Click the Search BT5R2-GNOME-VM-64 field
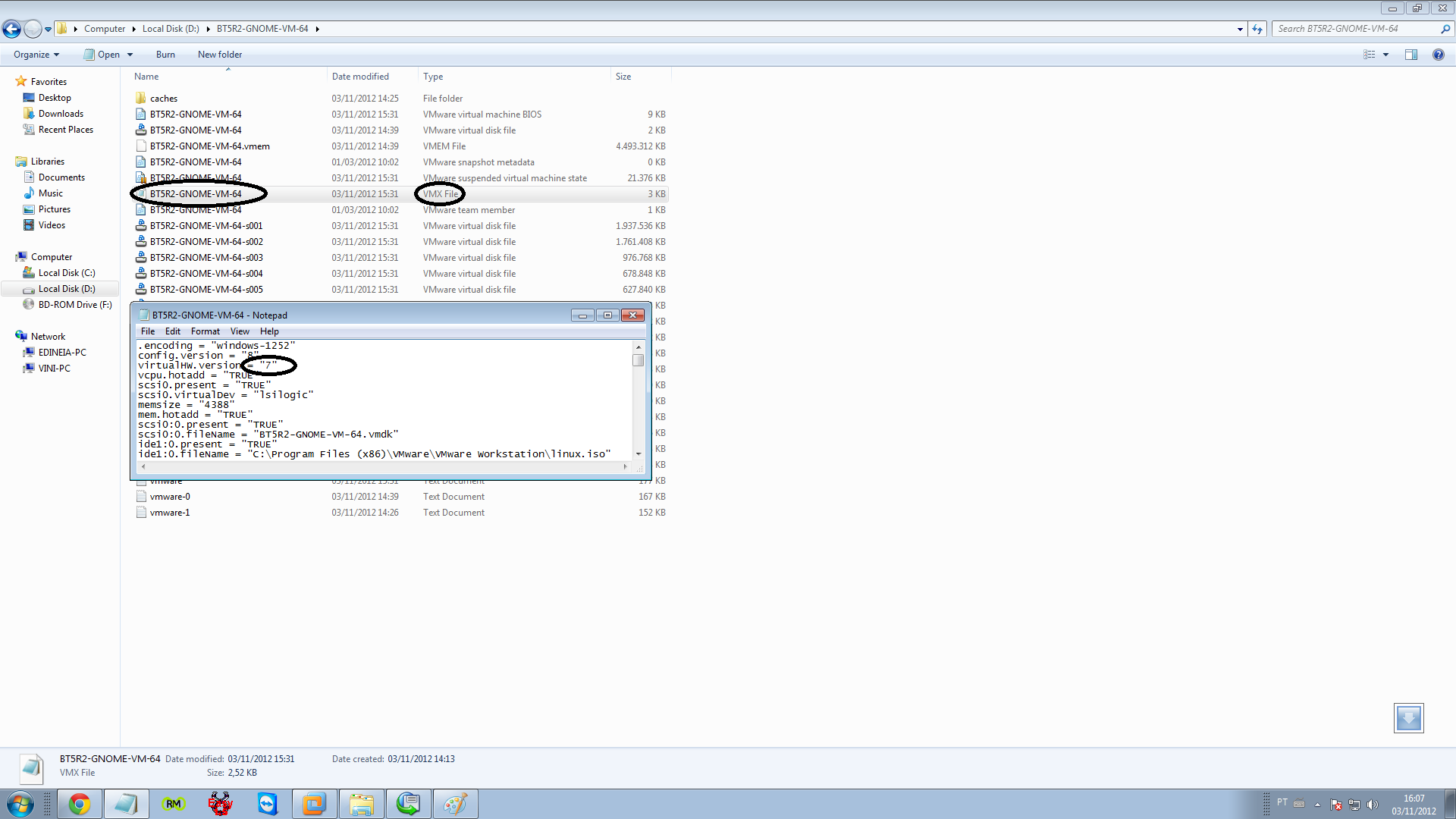Image resolution: width=1456 pixels, height=819 pixels. (1357, 29)
